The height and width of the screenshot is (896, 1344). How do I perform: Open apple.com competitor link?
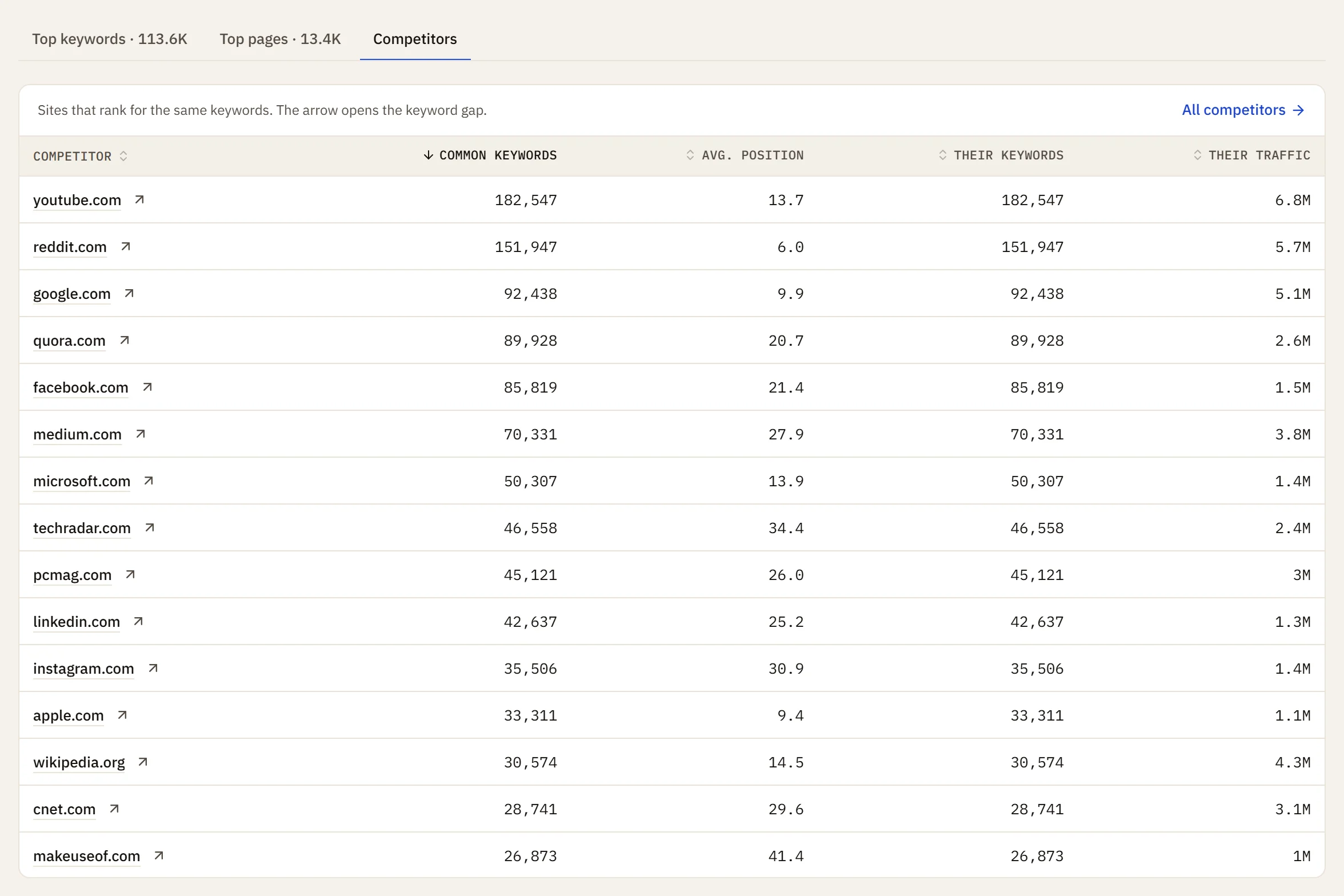tap(69, 715)
